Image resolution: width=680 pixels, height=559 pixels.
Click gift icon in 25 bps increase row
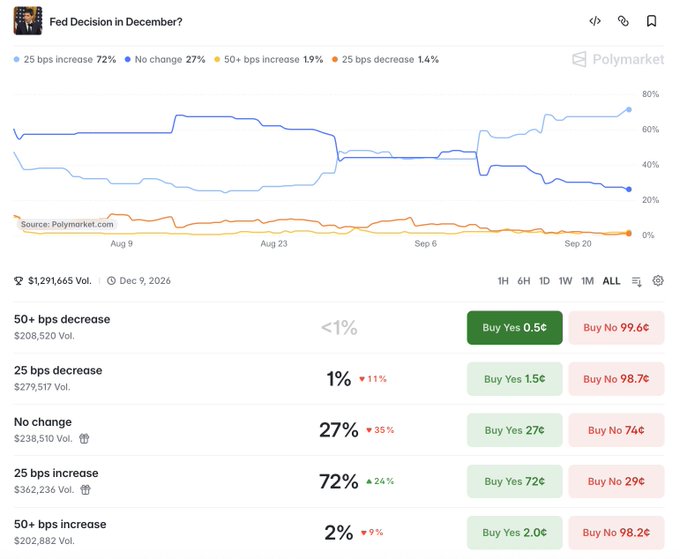pos(85,490)
